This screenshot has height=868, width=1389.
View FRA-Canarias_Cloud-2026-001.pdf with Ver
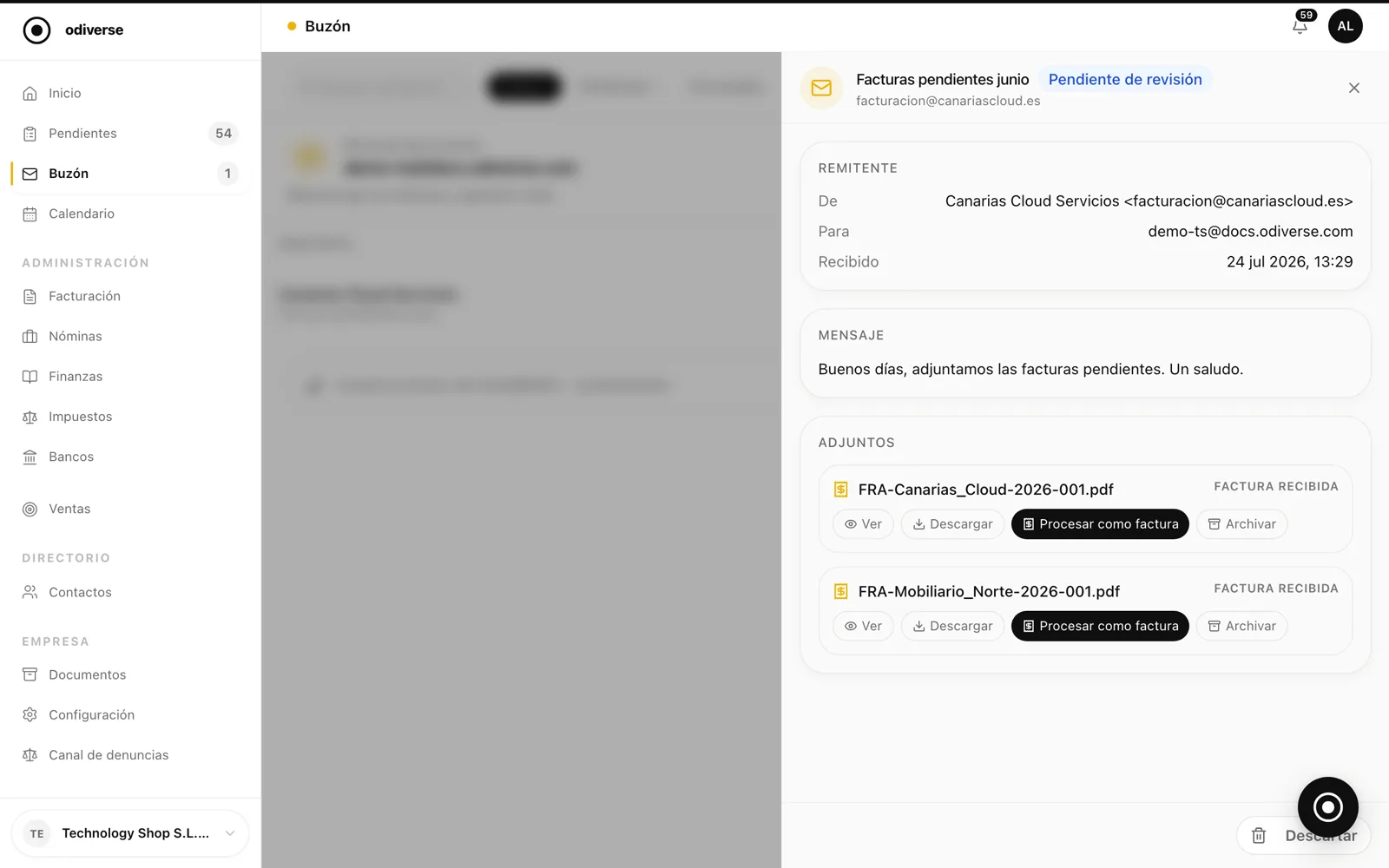[x=863, y=524]
